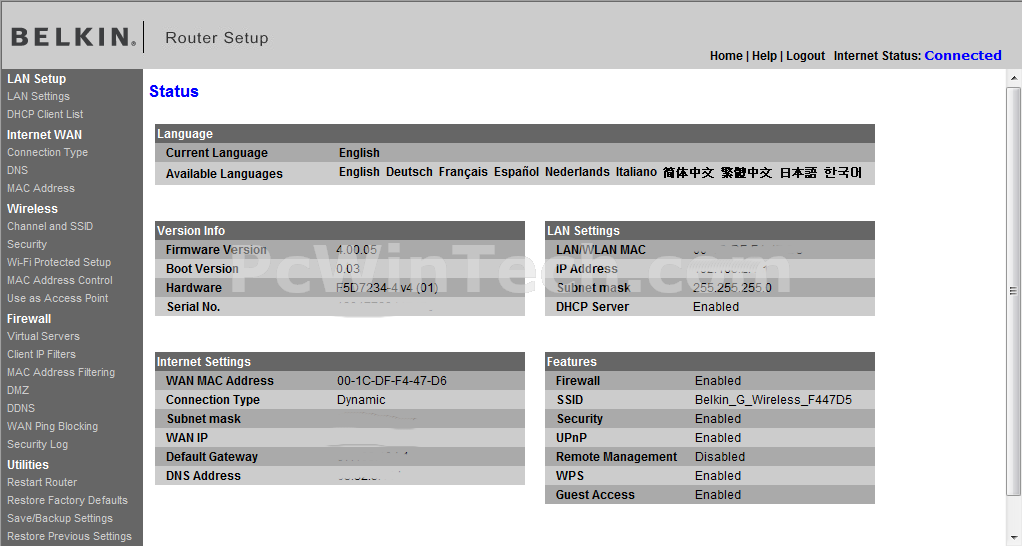Screen dimensions: 1022x546
Task: Open Save/Backup Settings page
Action: [x=59, y=519]
